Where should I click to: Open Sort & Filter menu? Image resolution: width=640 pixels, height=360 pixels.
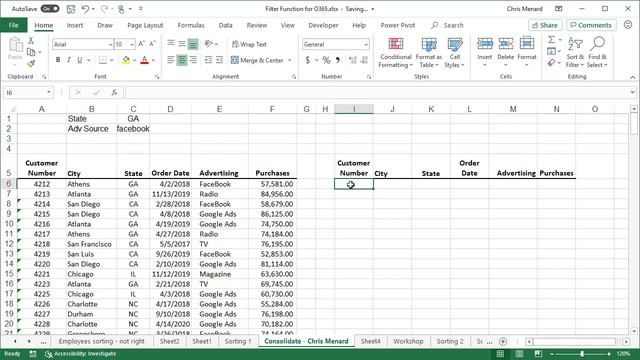coord(575,53)
